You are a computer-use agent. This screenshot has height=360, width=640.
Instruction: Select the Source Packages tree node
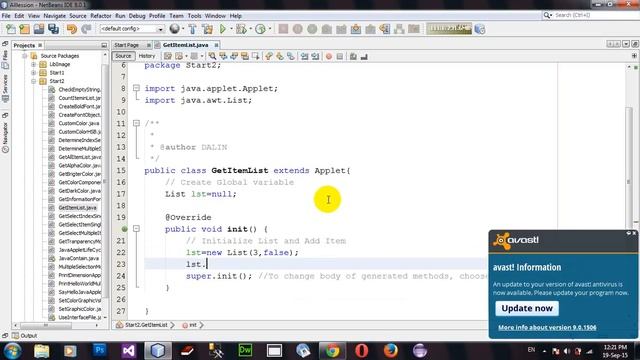point(60,56)
